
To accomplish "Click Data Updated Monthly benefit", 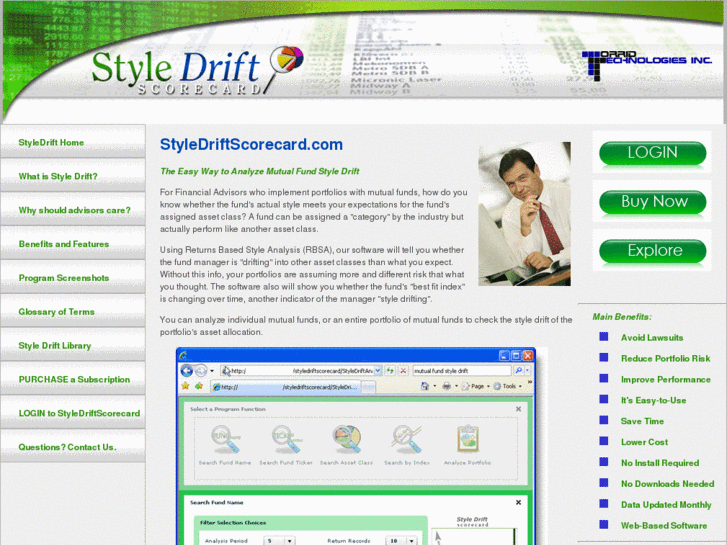I will click(666, 505).
